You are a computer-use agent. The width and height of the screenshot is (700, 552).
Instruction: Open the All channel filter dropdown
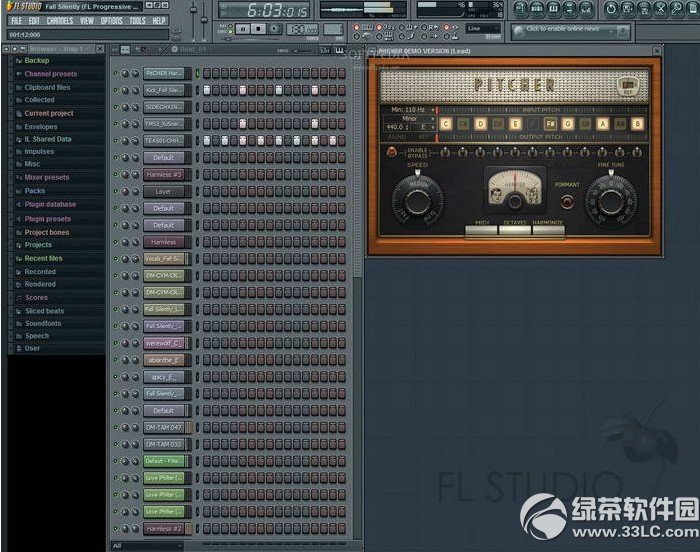[x=147, y=546]
